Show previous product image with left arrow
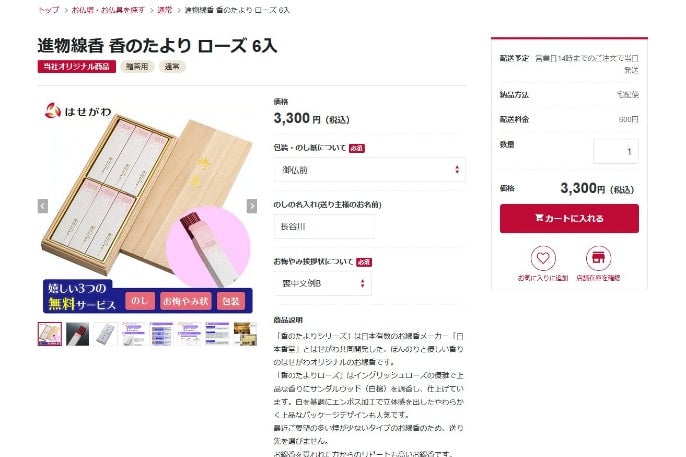This screenshot has width=686, height=457. [x=43, y=206]
